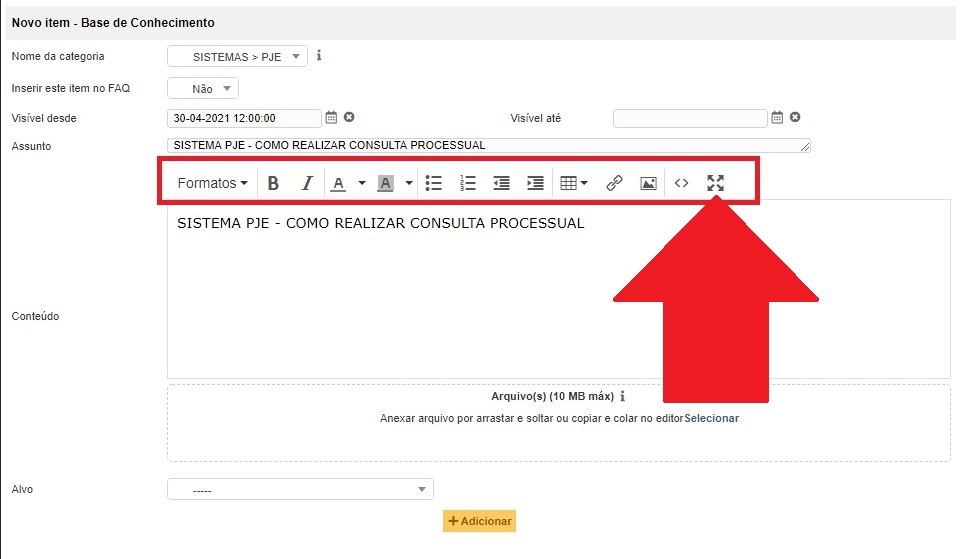This screenshot has height=559, width=965.
Task: Click the Adicionar button
Action: [x=479, y=521]
